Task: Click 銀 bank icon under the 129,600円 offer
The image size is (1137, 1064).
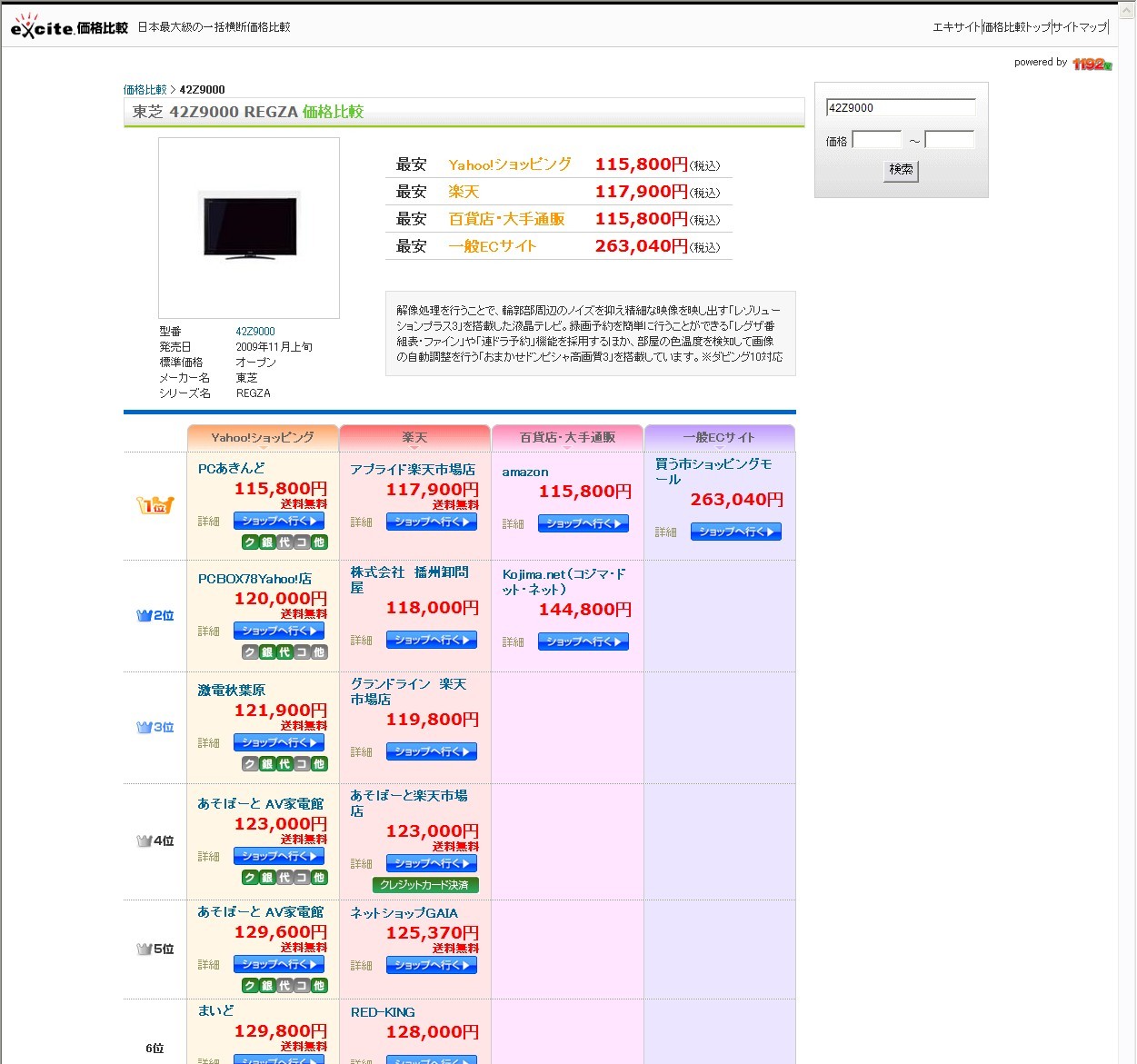Action: click(x=267, y=986)
